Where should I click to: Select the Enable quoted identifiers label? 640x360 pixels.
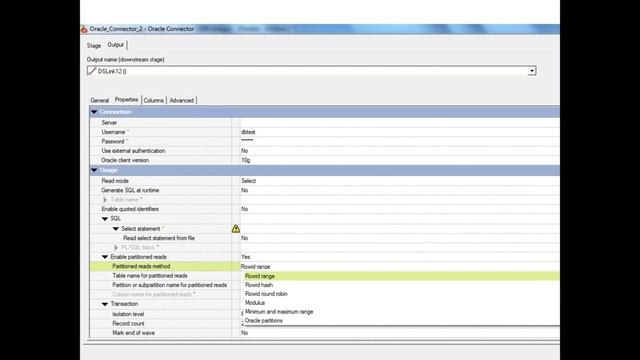tap(130, 209)
